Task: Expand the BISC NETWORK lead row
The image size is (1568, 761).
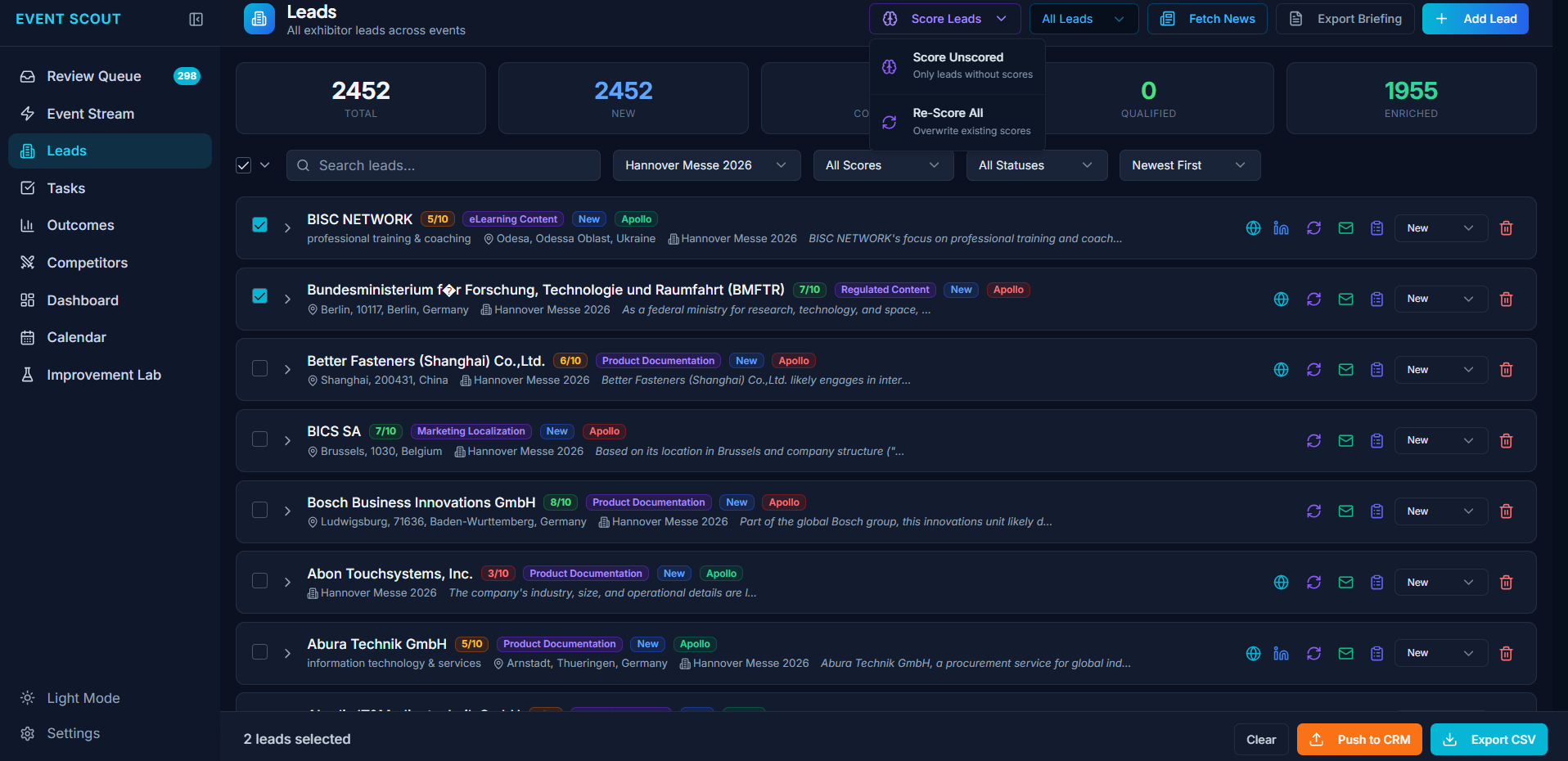Action: [287, 228]
